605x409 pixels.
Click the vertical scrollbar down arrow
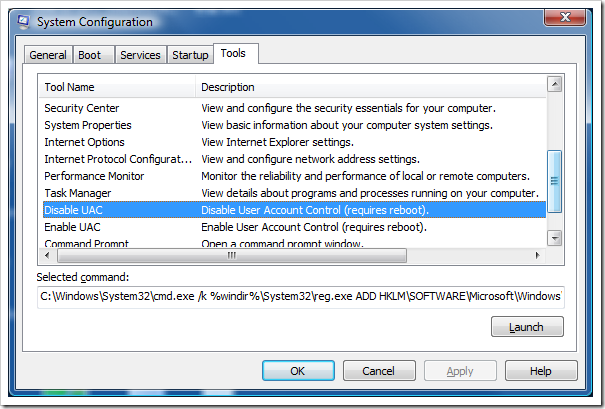click(x=554, y=239)
